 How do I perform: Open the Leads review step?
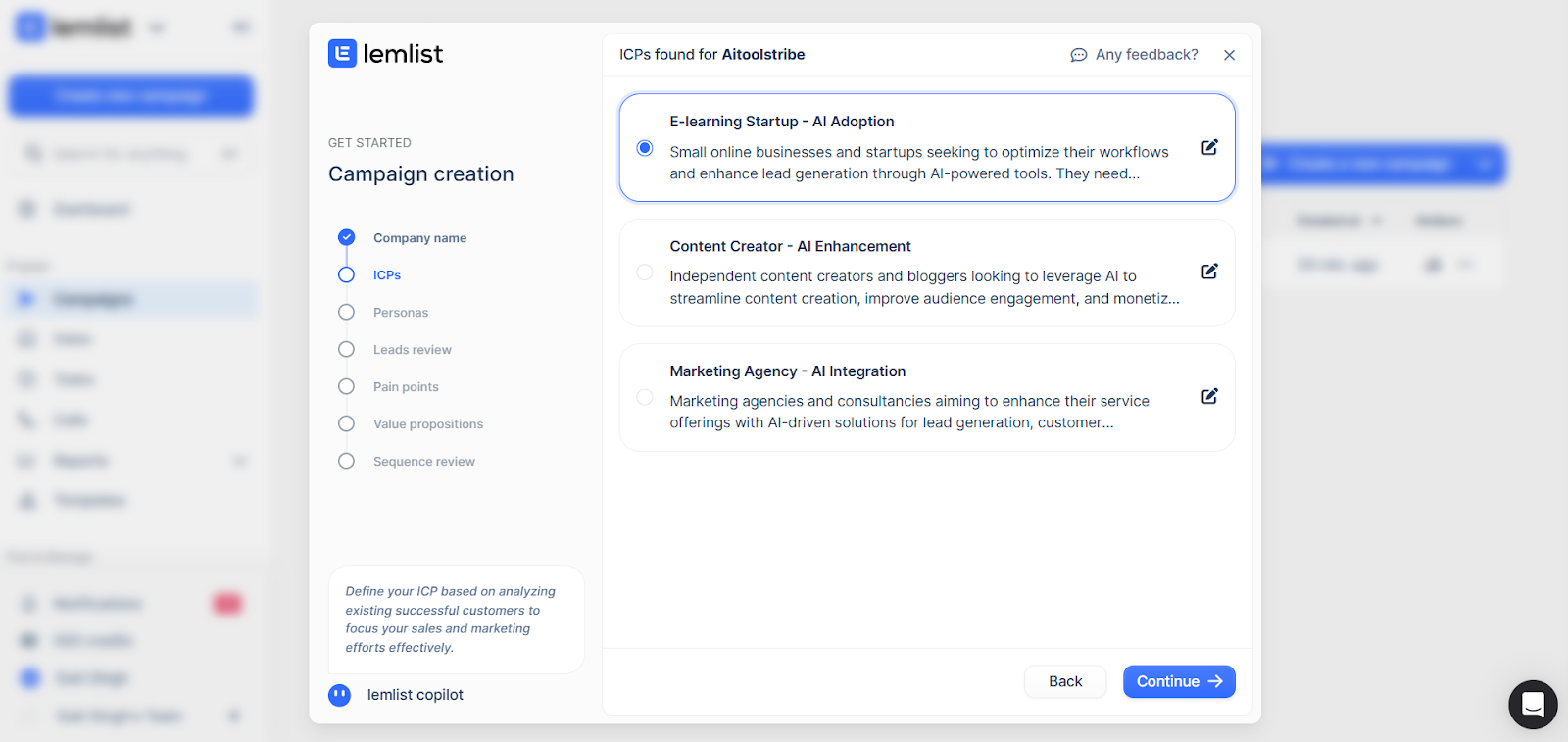(x=413, y=350)
